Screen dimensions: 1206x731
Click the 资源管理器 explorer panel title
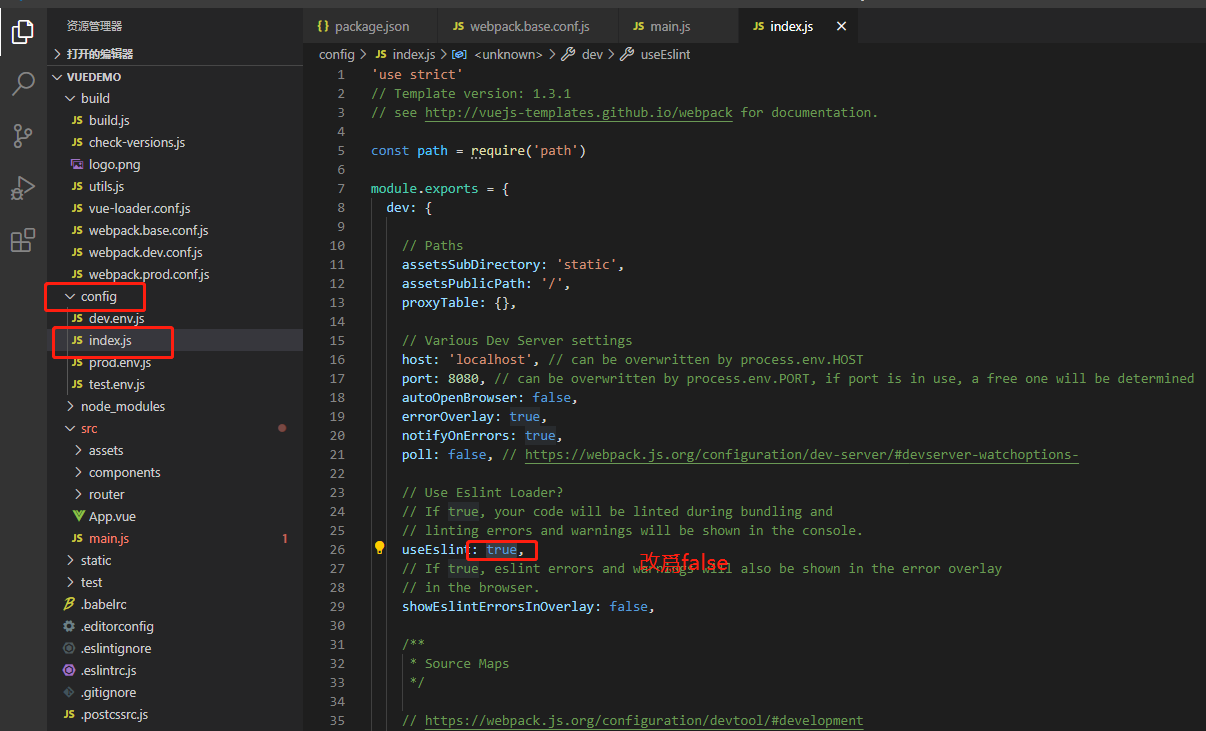click(x=94, y=26)
